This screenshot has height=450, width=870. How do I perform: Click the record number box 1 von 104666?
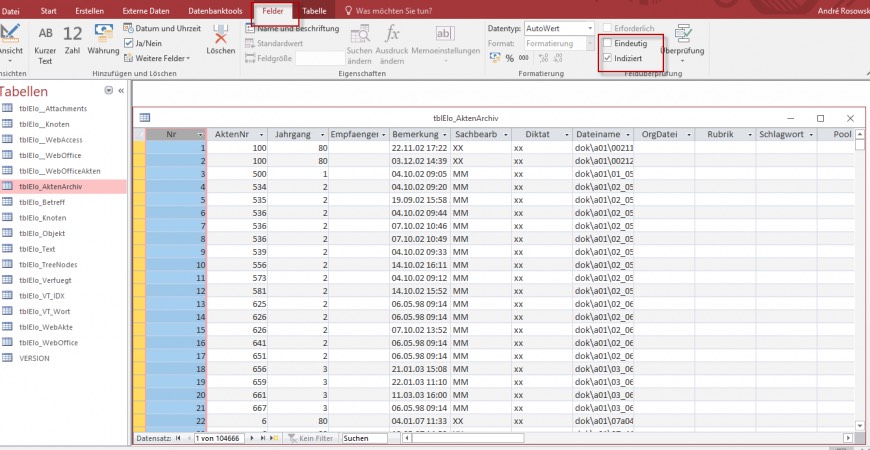pos(218,438)
